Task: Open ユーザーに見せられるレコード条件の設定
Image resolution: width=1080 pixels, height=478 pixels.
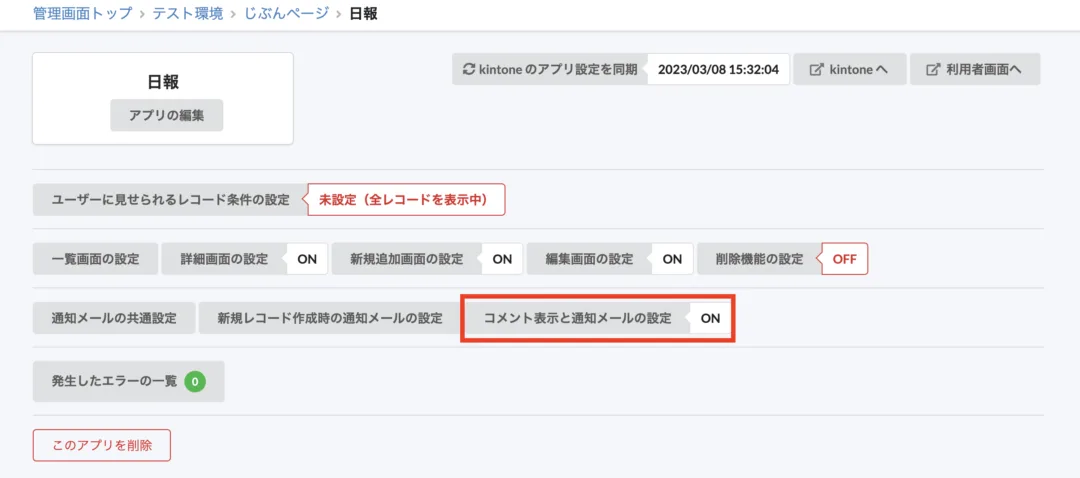Action: click(170, 200)
